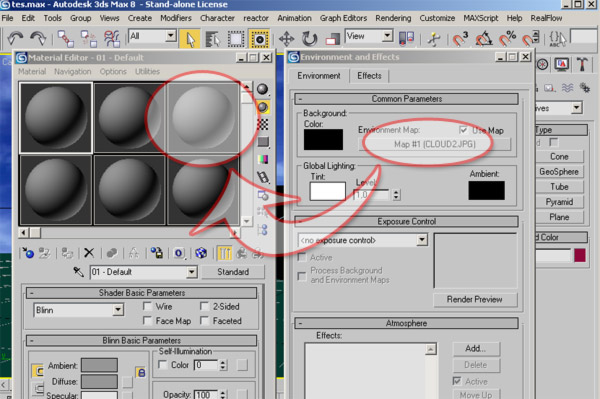Toggle Window/Crossing selection mode

point(259,39)
